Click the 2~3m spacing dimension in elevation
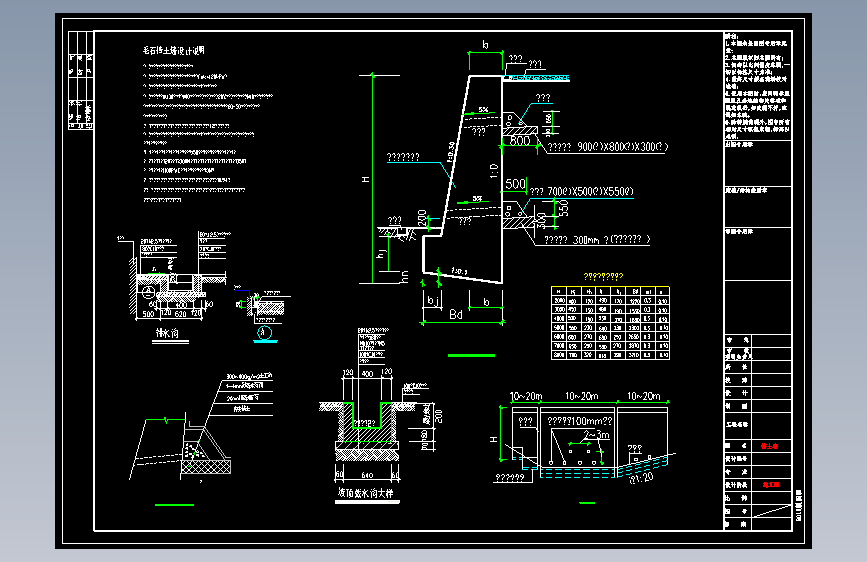Image resolution: width=867 pixels, height=562 pixels. [597, 435]
